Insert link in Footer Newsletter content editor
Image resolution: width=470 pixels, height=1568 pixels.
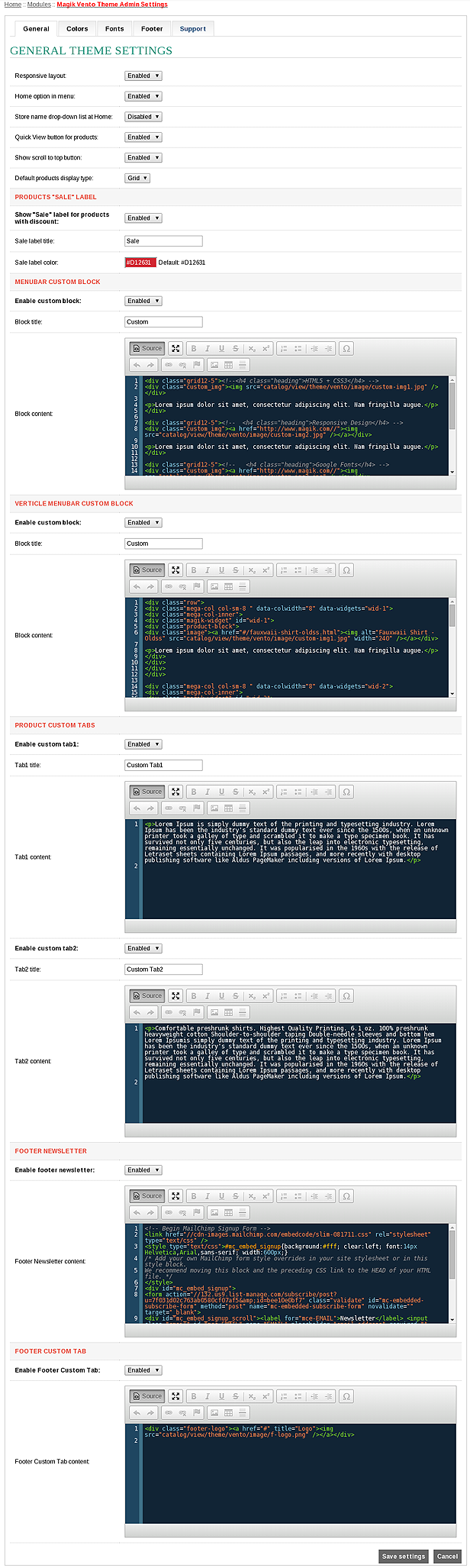tap(169, 1212)
